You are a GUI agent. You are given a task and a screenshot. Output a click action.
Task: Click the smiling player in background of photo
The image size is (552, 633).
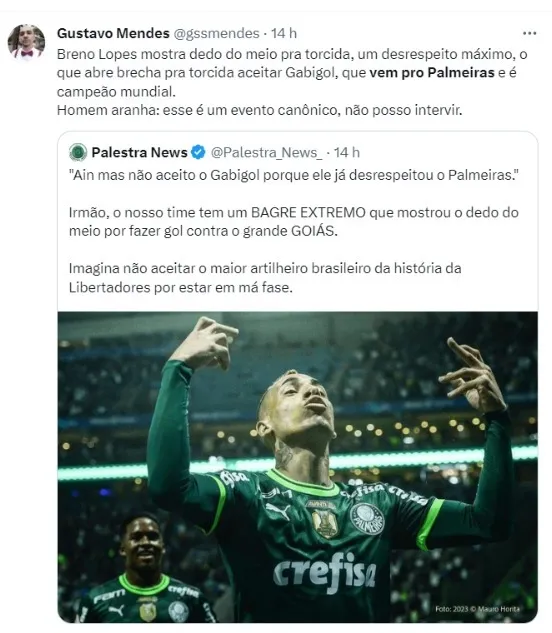click(x=143, y=569)
